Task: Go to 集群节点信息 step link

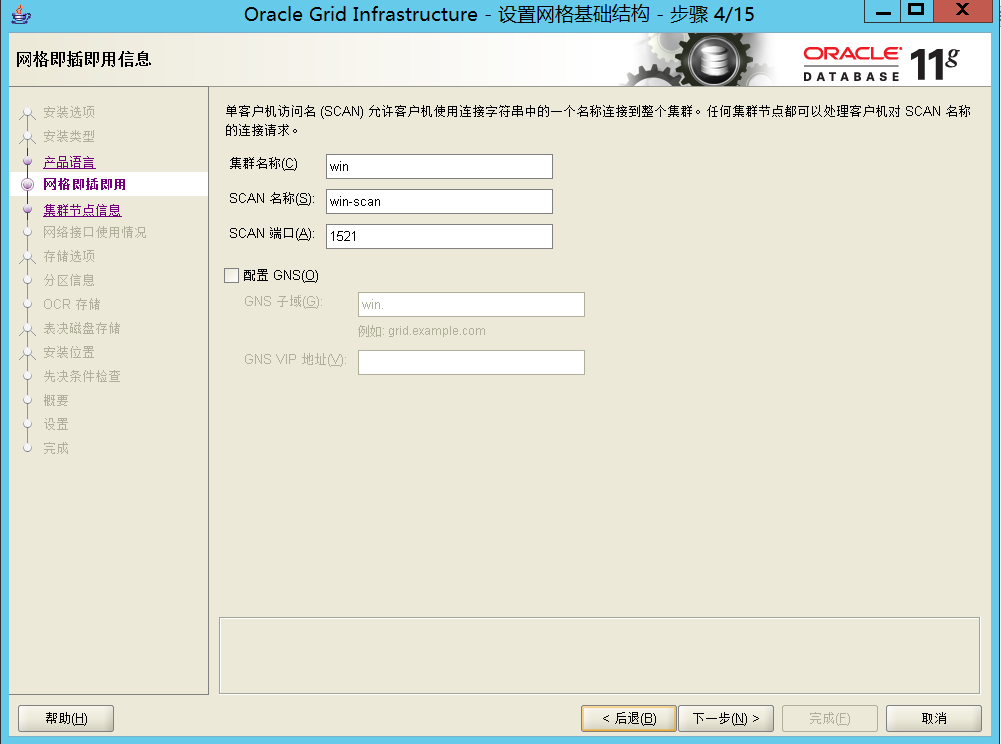Action: (x=82, y=210)
